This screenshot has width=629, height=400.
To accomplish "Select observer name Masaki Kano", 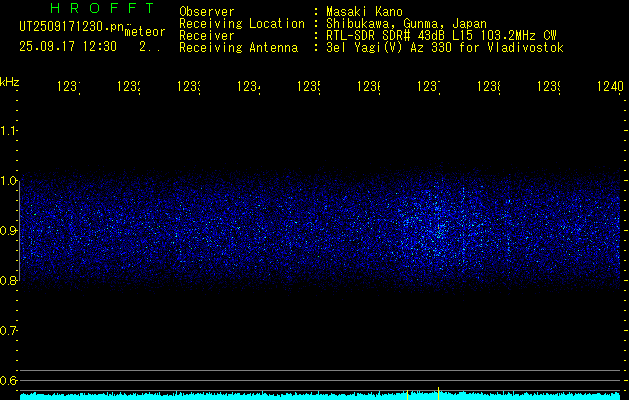I will coord(364,12).
